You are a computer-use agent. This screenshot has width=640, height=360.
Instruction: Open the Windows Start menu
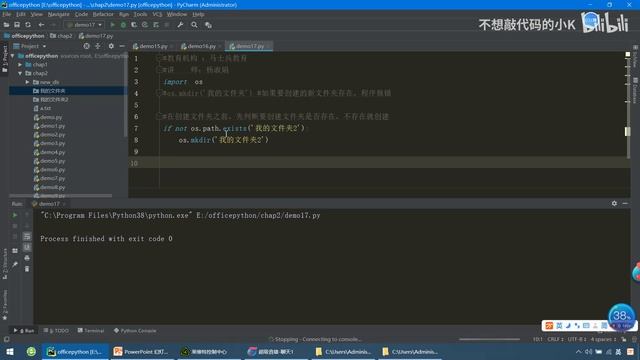click(x=10, y=351)
